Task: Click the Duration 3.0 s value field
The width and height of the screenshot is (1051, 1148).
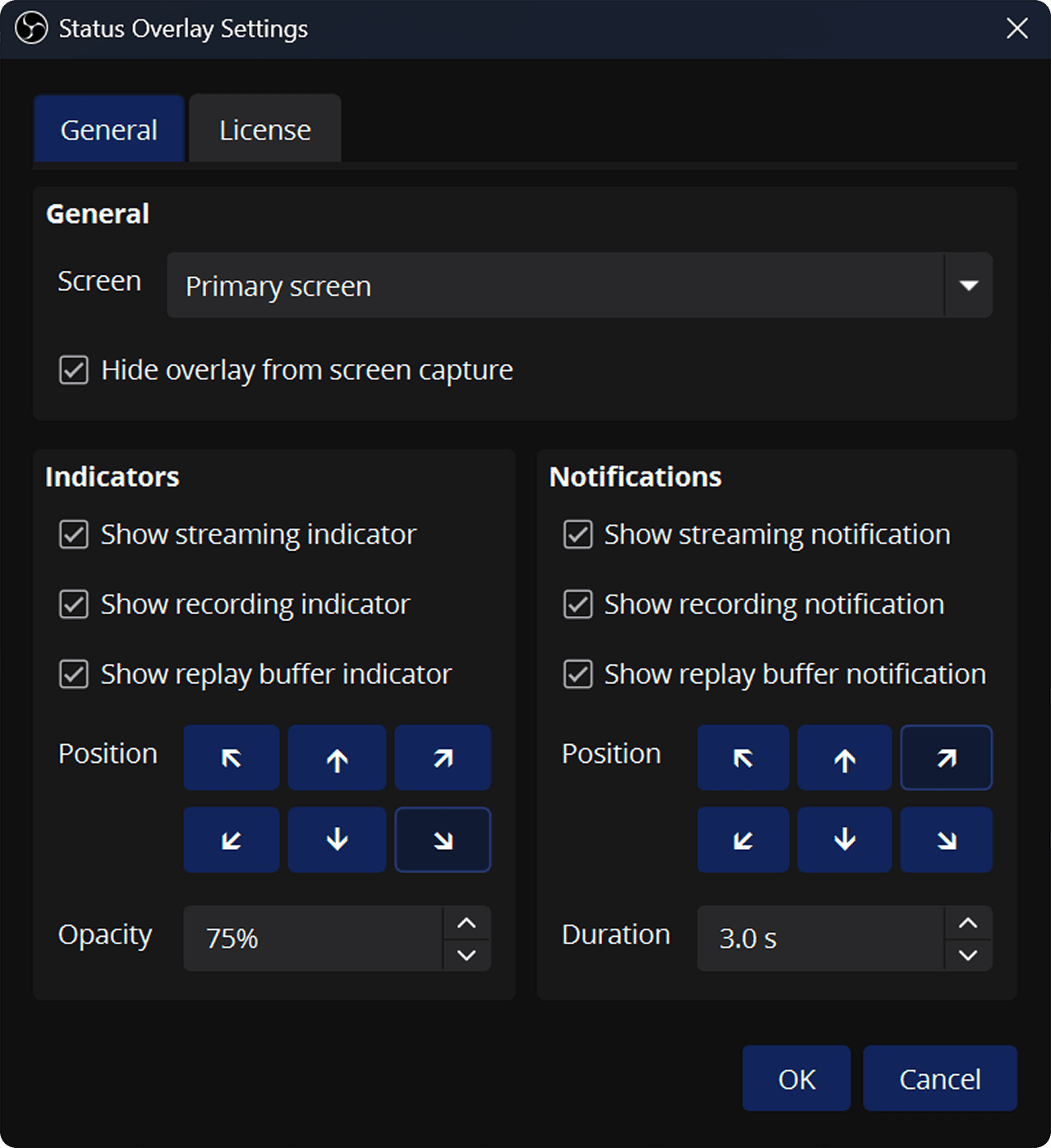Action: point(821,939)
